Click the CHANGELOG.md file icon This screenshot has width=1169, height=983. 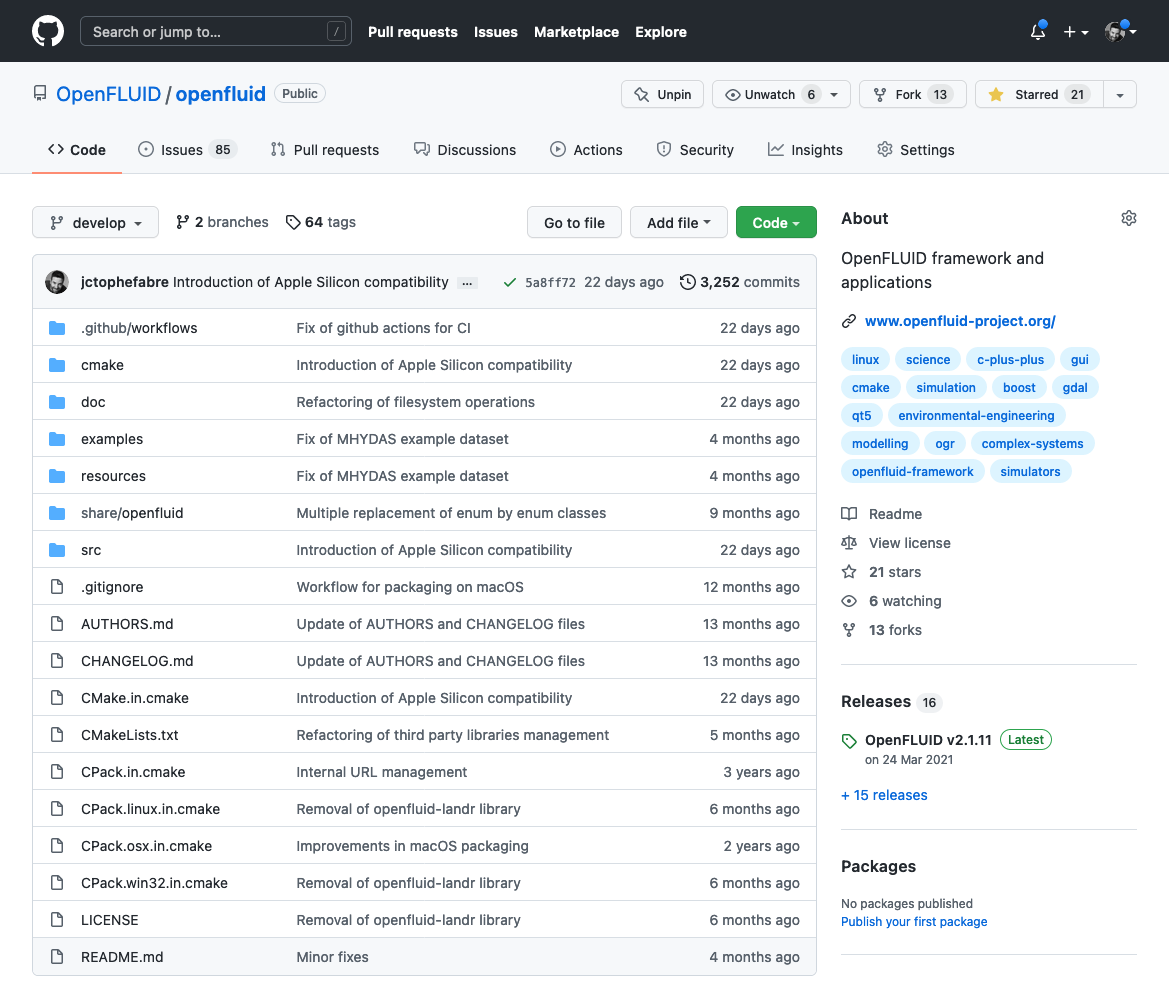pos(57,661)
